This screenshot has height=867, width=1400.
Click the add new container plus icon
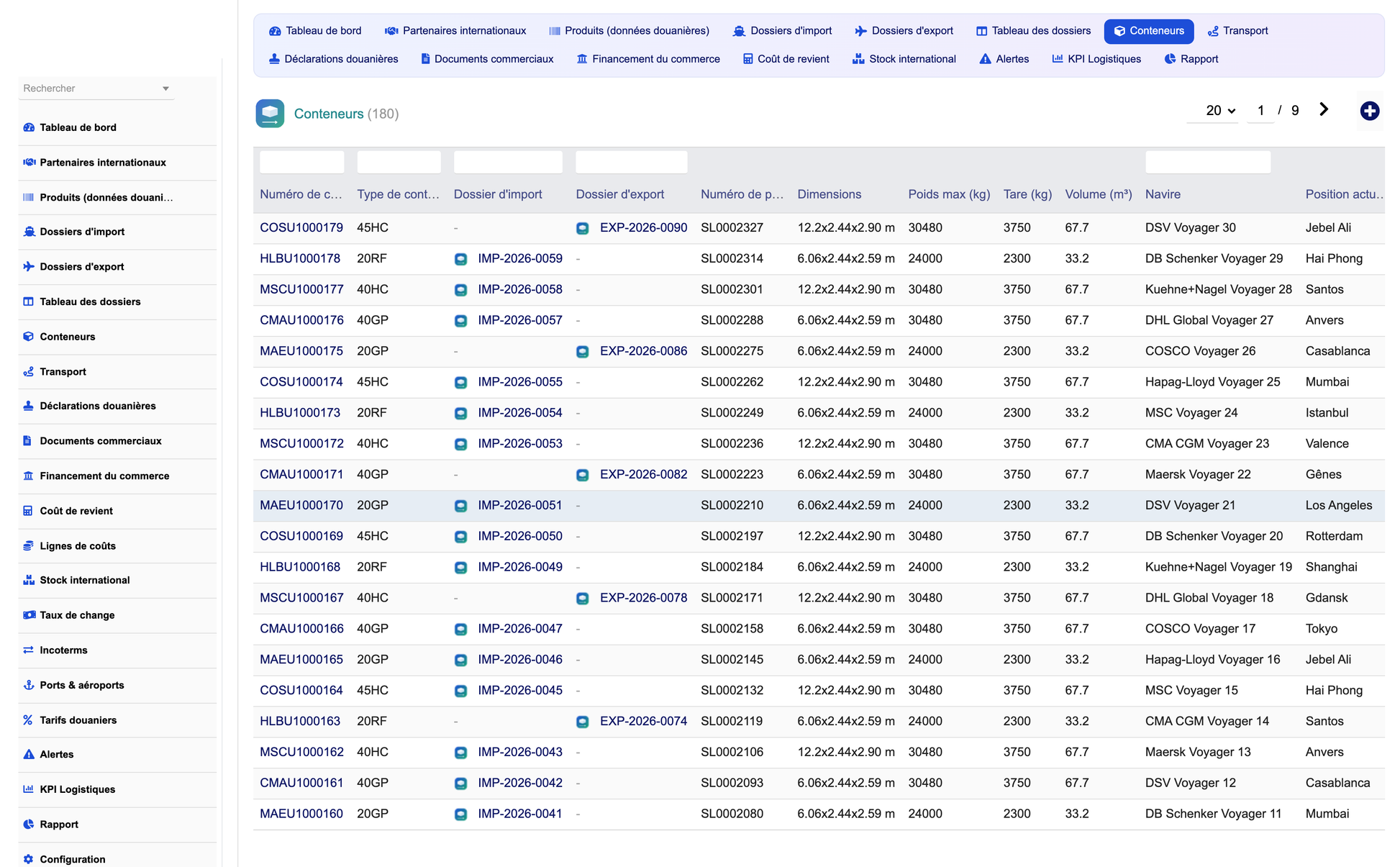click(x=1370, y=111)
